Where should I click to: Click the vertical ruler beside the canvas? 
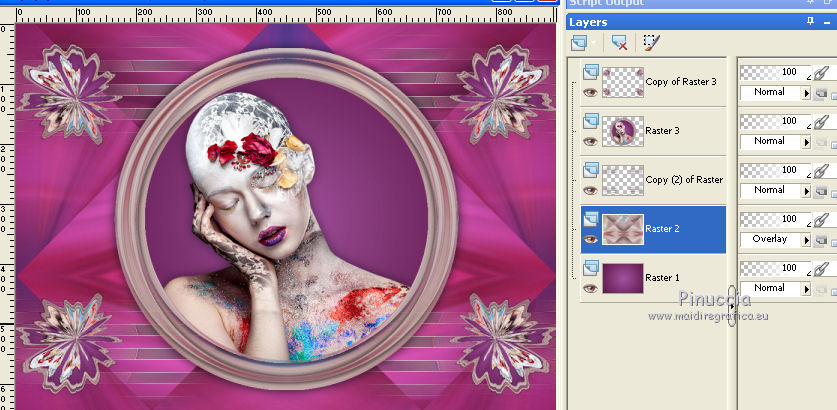(x=7, y=216)
